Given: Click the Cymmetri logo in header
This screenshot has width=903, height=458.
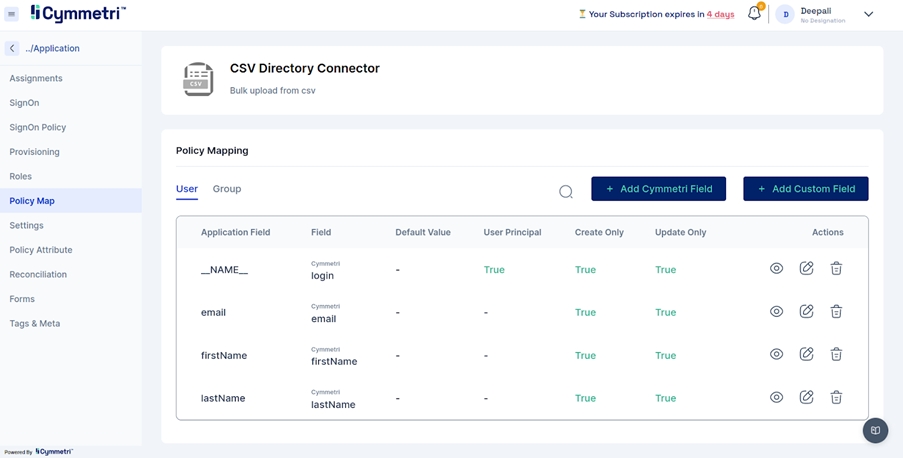Looking at the screenshot, I should [78, 14].
